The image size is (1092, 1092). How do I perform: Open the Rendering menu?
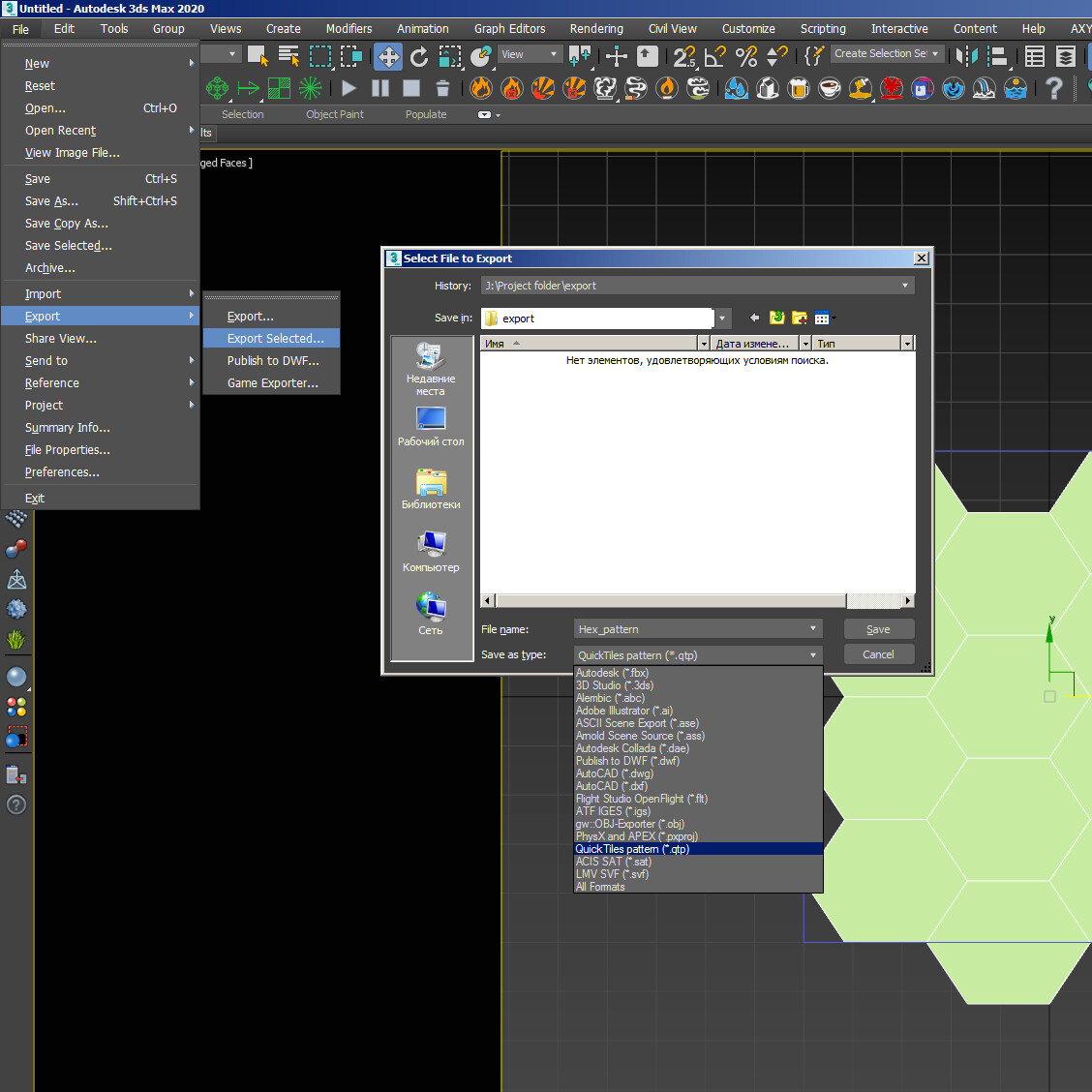click(596, 29)
